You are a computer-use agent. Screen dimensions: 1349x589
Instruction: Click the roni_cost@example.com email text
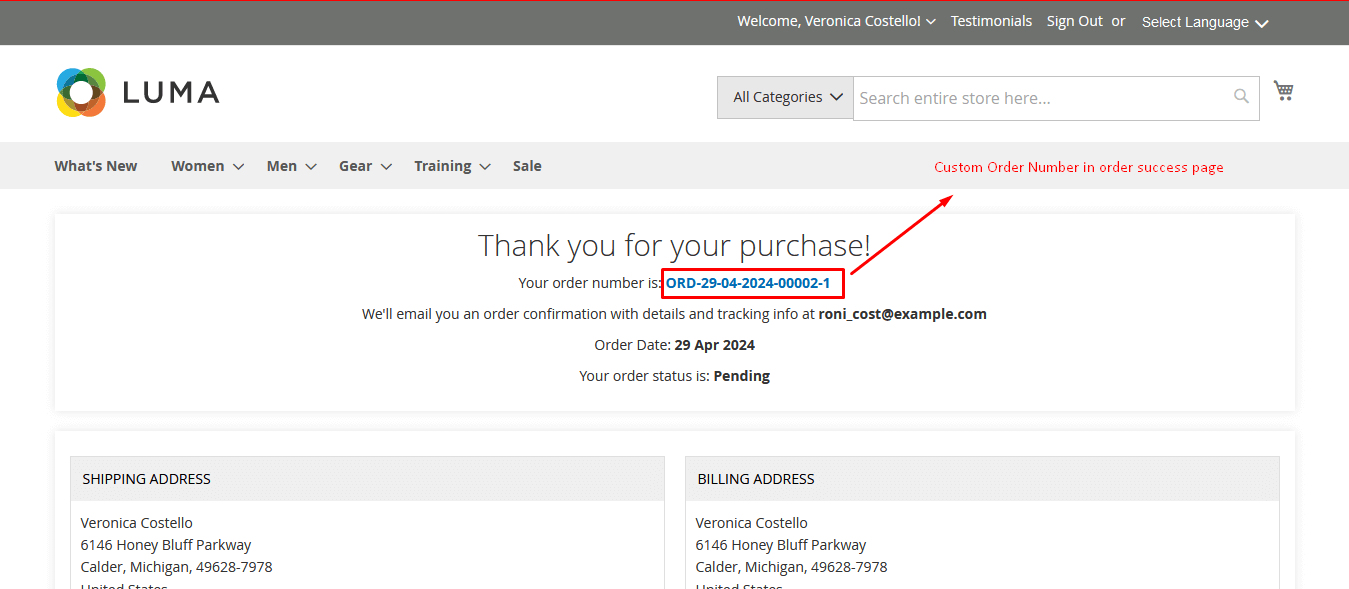coord(902,314)
